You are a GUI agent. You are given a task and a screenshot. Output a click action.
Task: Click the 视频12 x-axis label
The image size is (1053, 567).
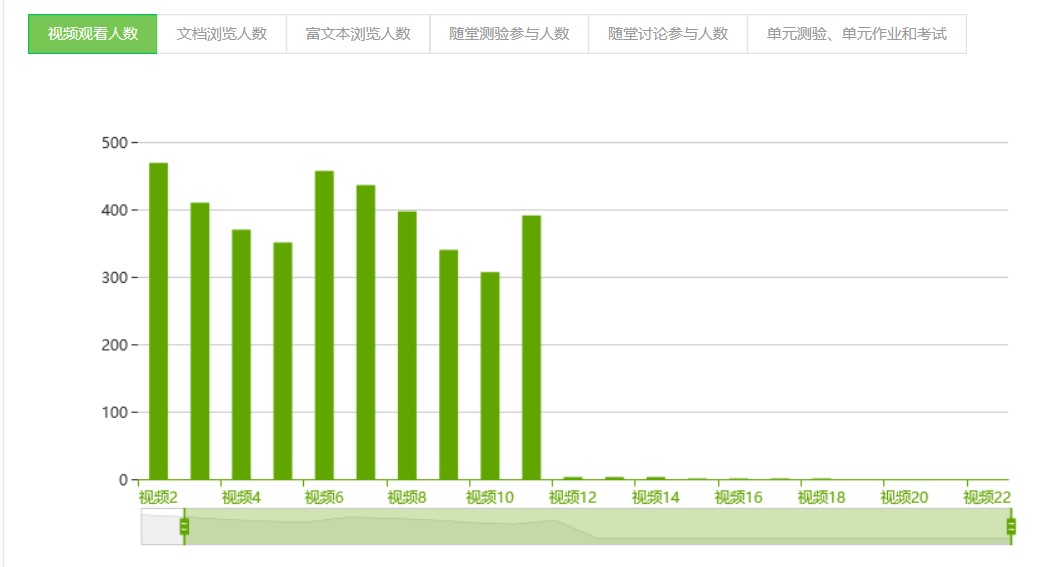click(573, 498)
